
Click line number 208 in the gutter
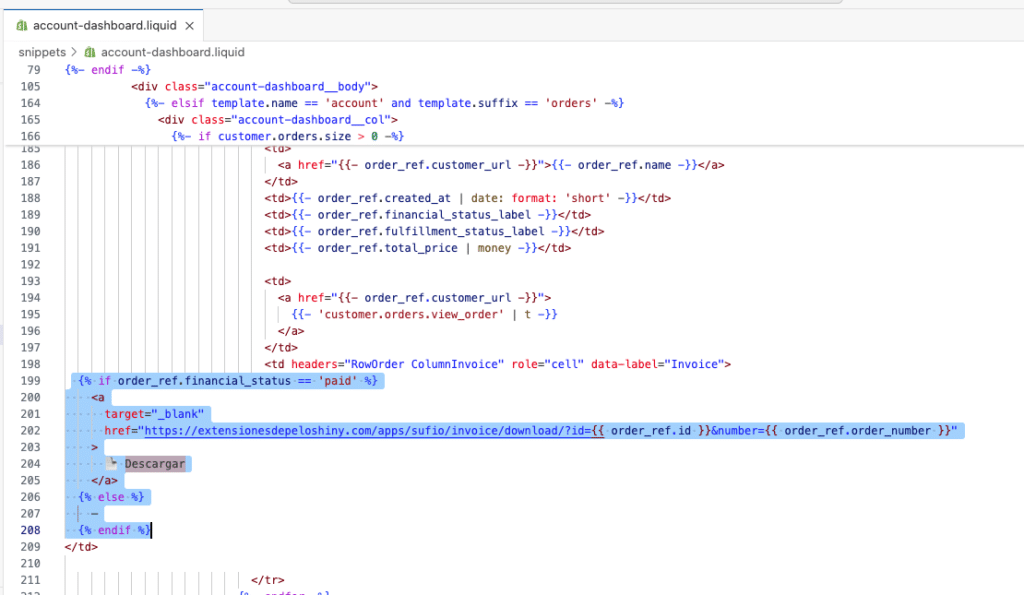[30, 530]
